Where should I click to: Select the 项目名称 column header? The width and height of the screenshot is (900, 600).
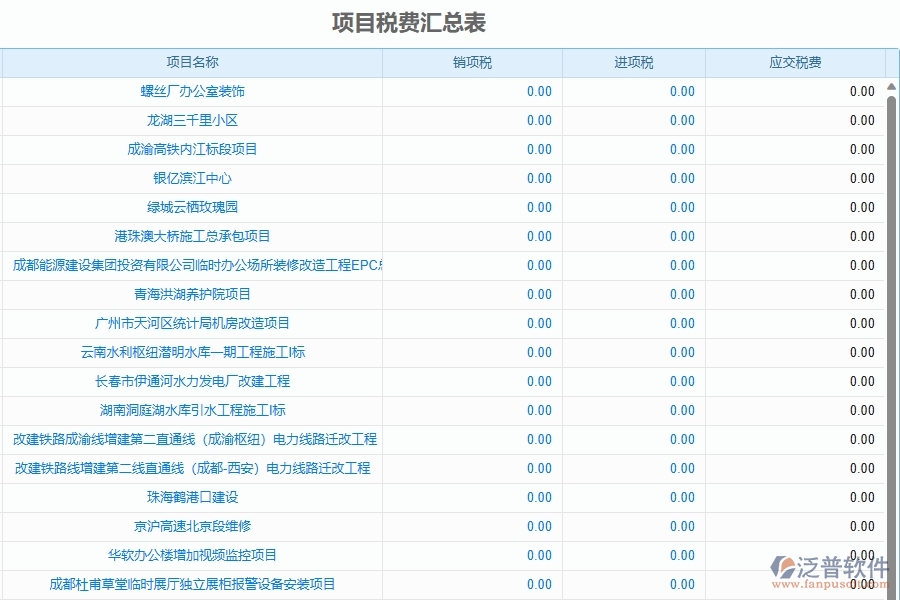(x=192, y=61)
